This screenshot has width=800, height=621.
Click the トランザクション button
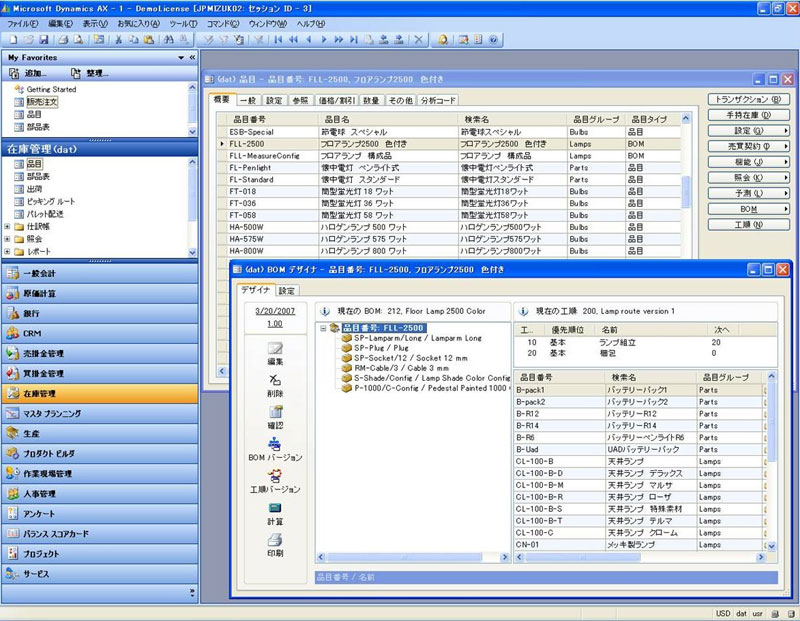(748, 100)
